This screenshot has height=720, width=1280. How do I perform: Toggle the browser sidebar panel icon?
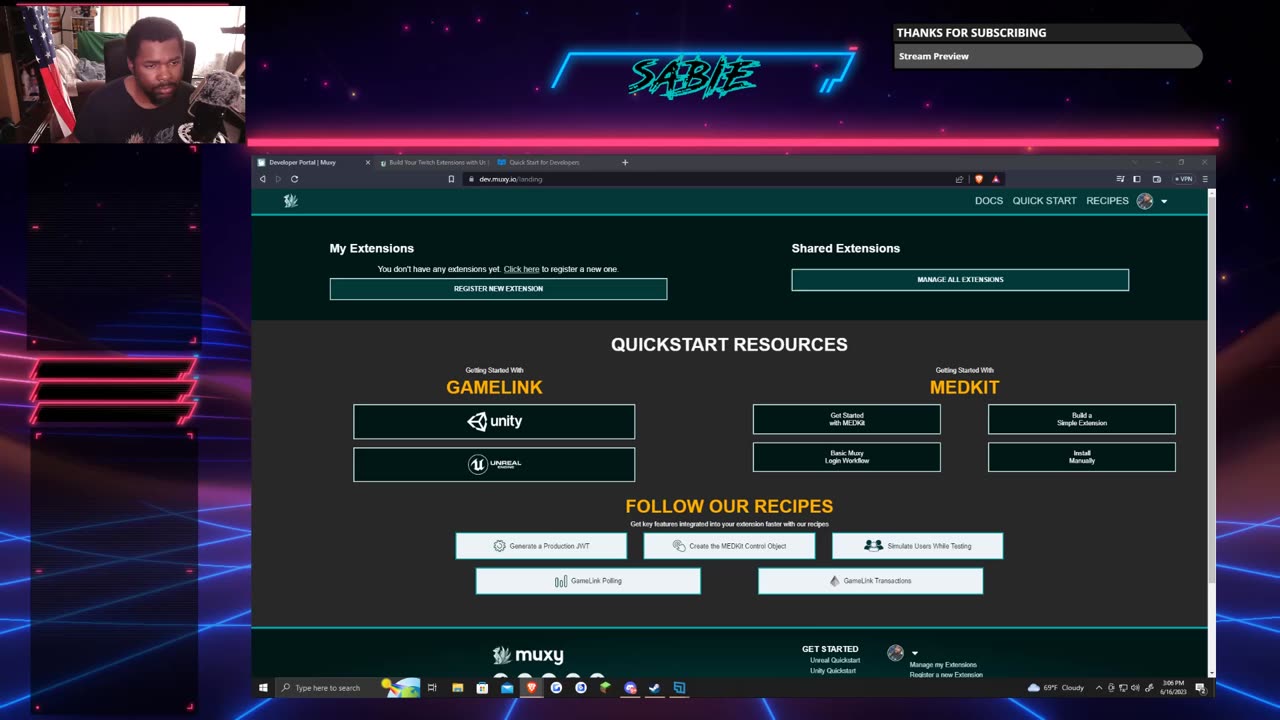1136,179
